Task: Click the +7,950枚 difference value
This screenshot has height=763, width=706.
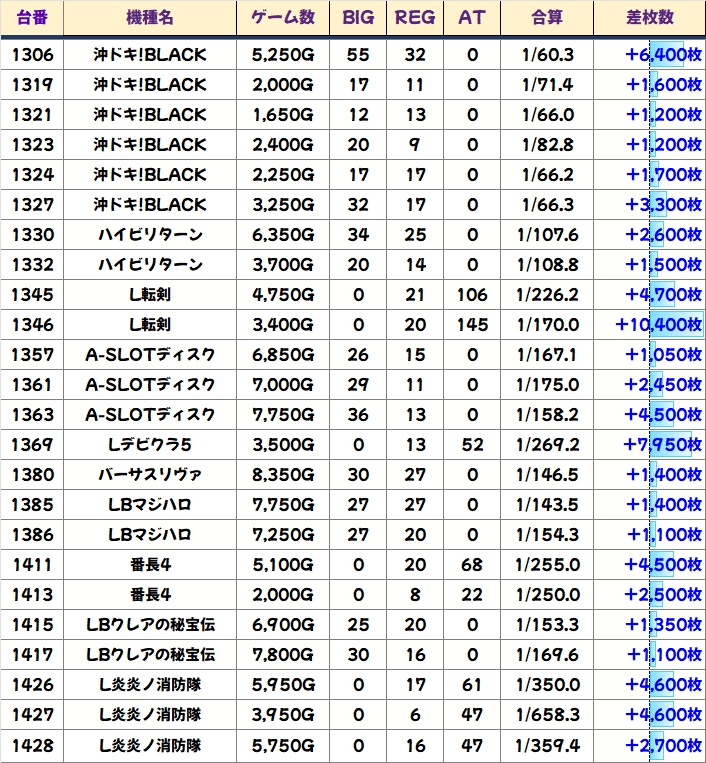Action: pyautogui.click(x=662, y=445)
